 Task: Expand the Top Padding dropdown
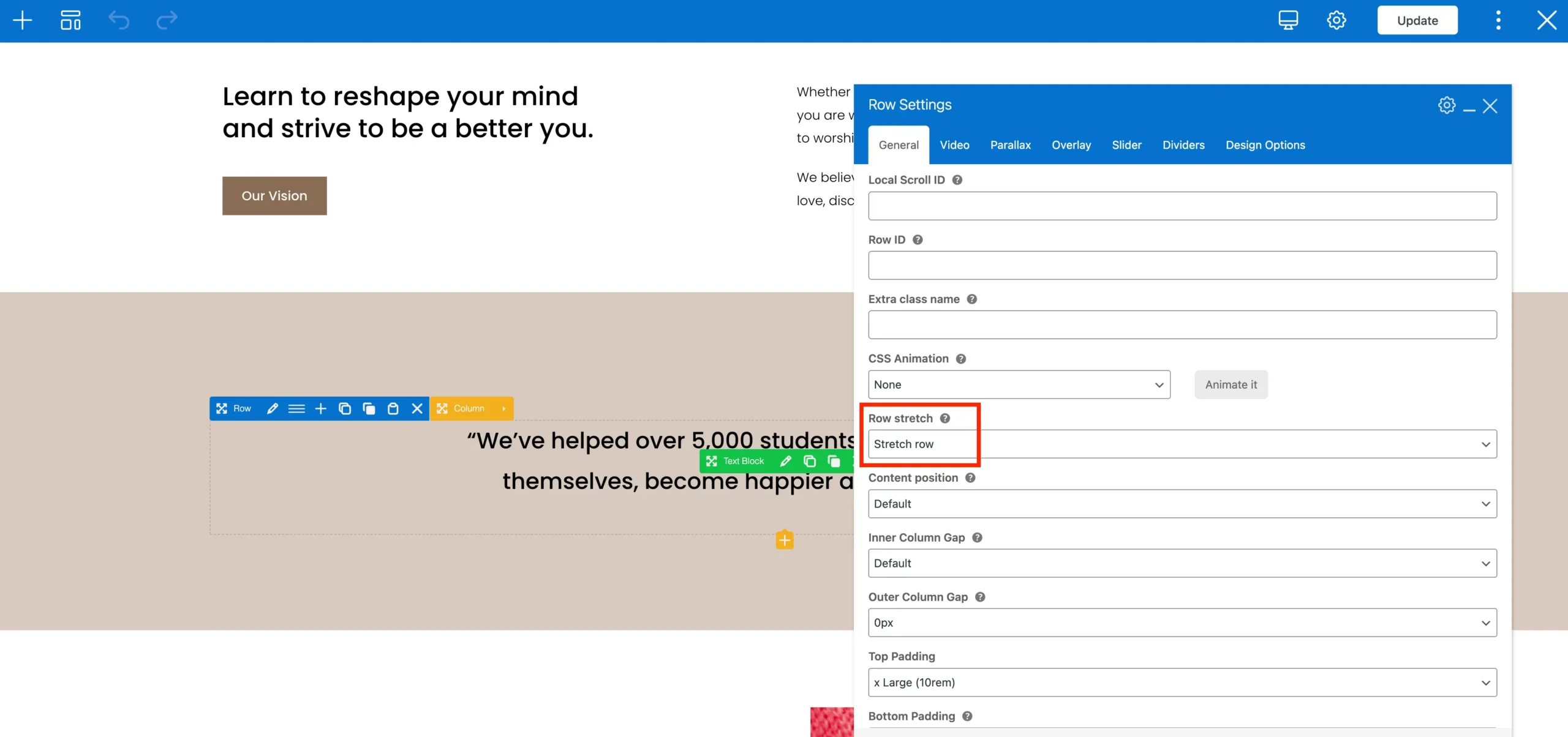[x=1182, y=682]
